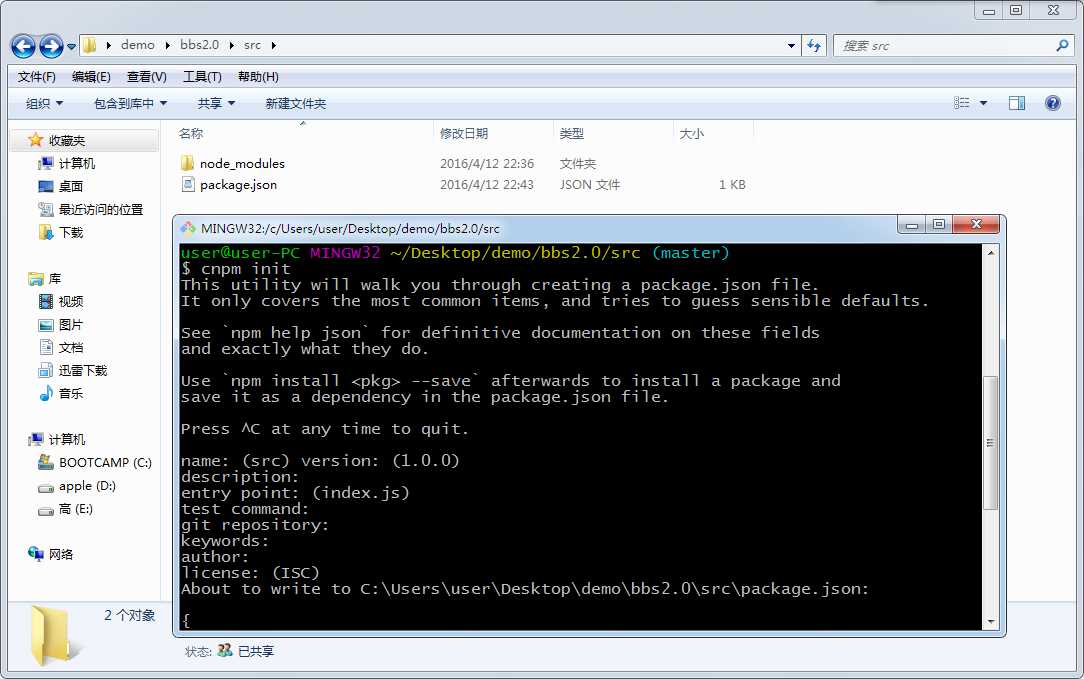Select 库 in the navigation pane
The height and width of the screenshot is (679, 1084).
click(x=55, y=279)
